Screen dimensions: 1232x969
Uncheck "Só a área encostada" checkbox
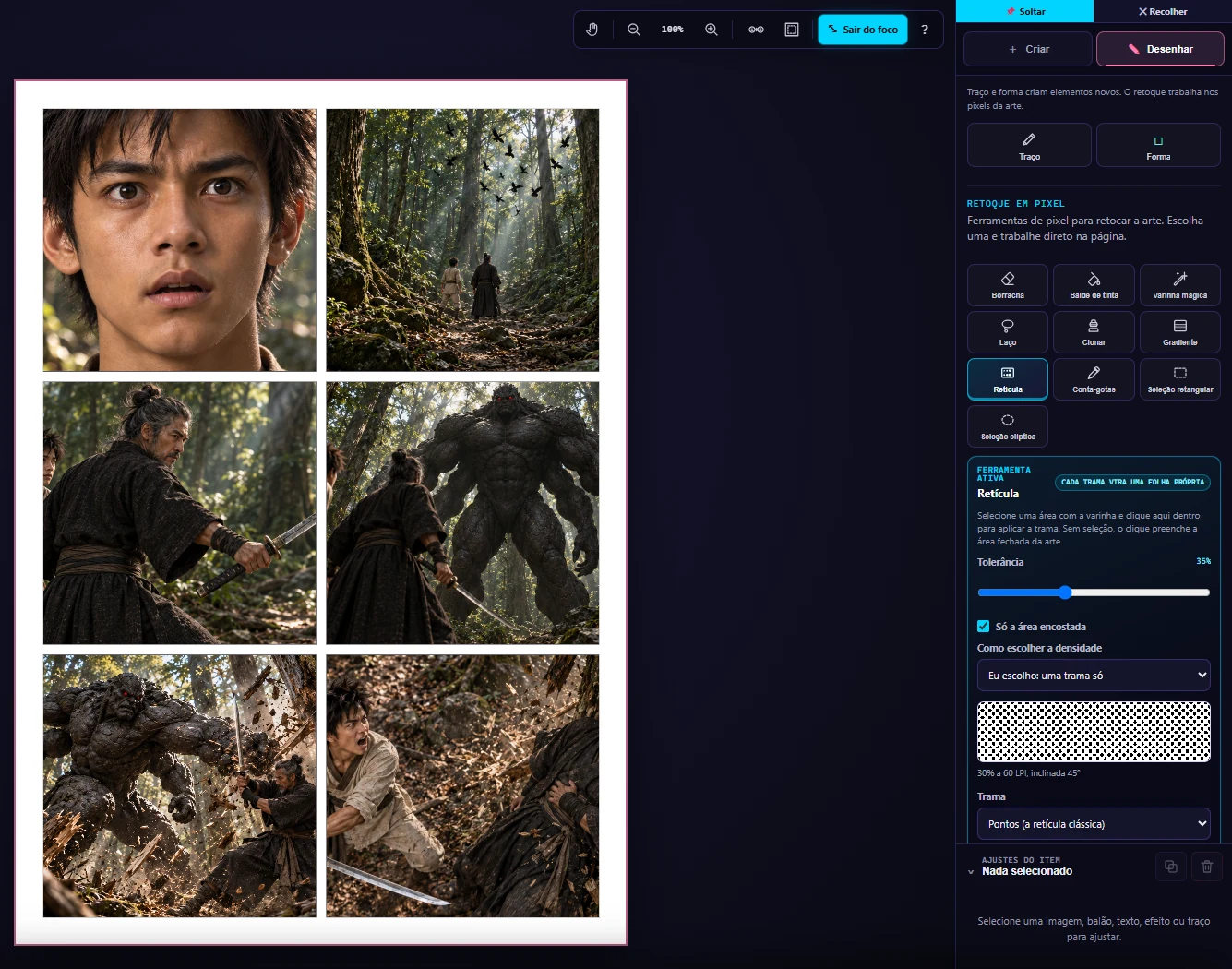coord(984,626)
